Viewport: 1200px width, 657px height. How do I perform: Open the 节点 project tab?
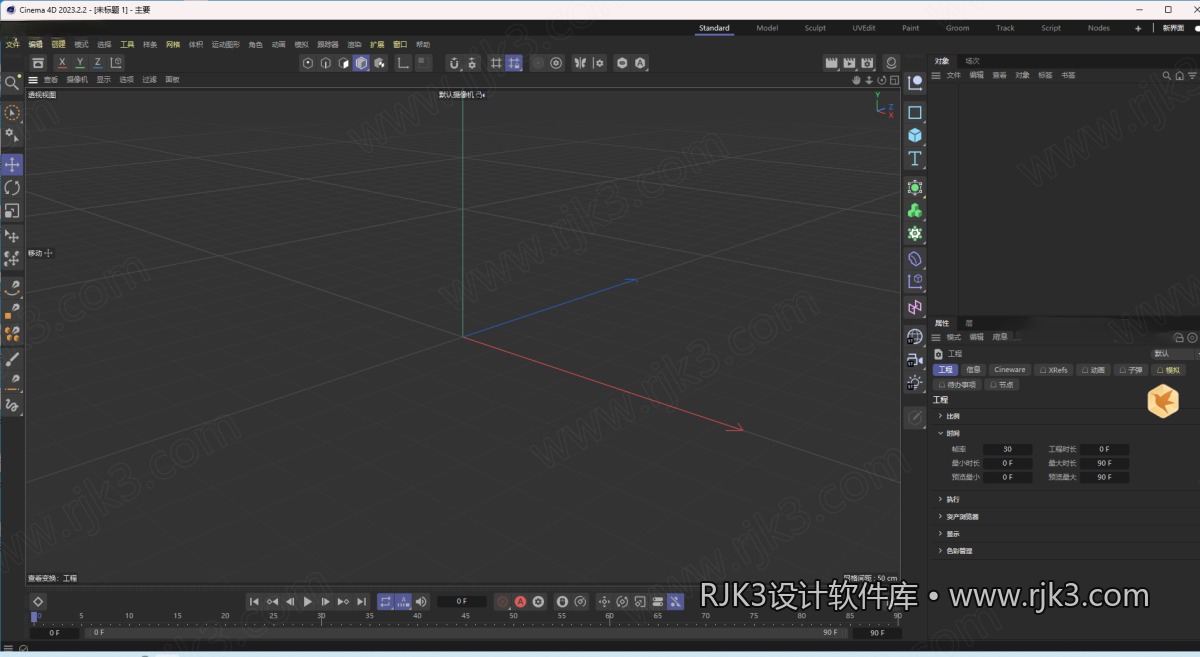coord(1002,384)
